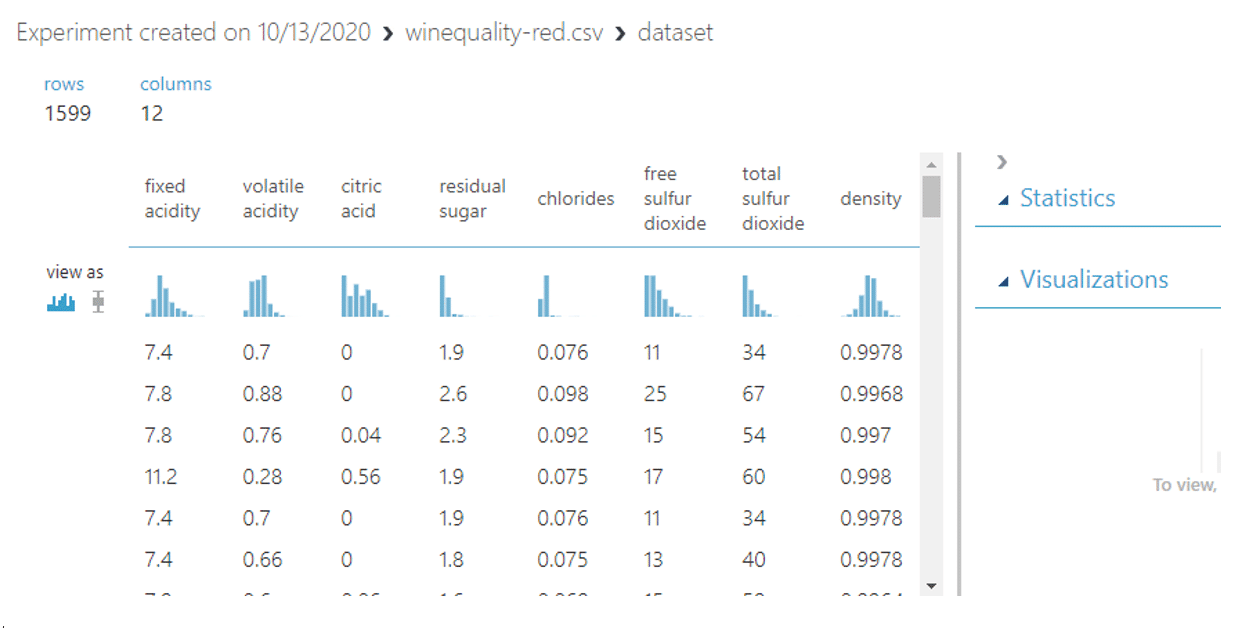Image resolution: width=1254 pixels, height=628 pixels.
Task: Switch view to histogram icon
Action: [61, 302]
